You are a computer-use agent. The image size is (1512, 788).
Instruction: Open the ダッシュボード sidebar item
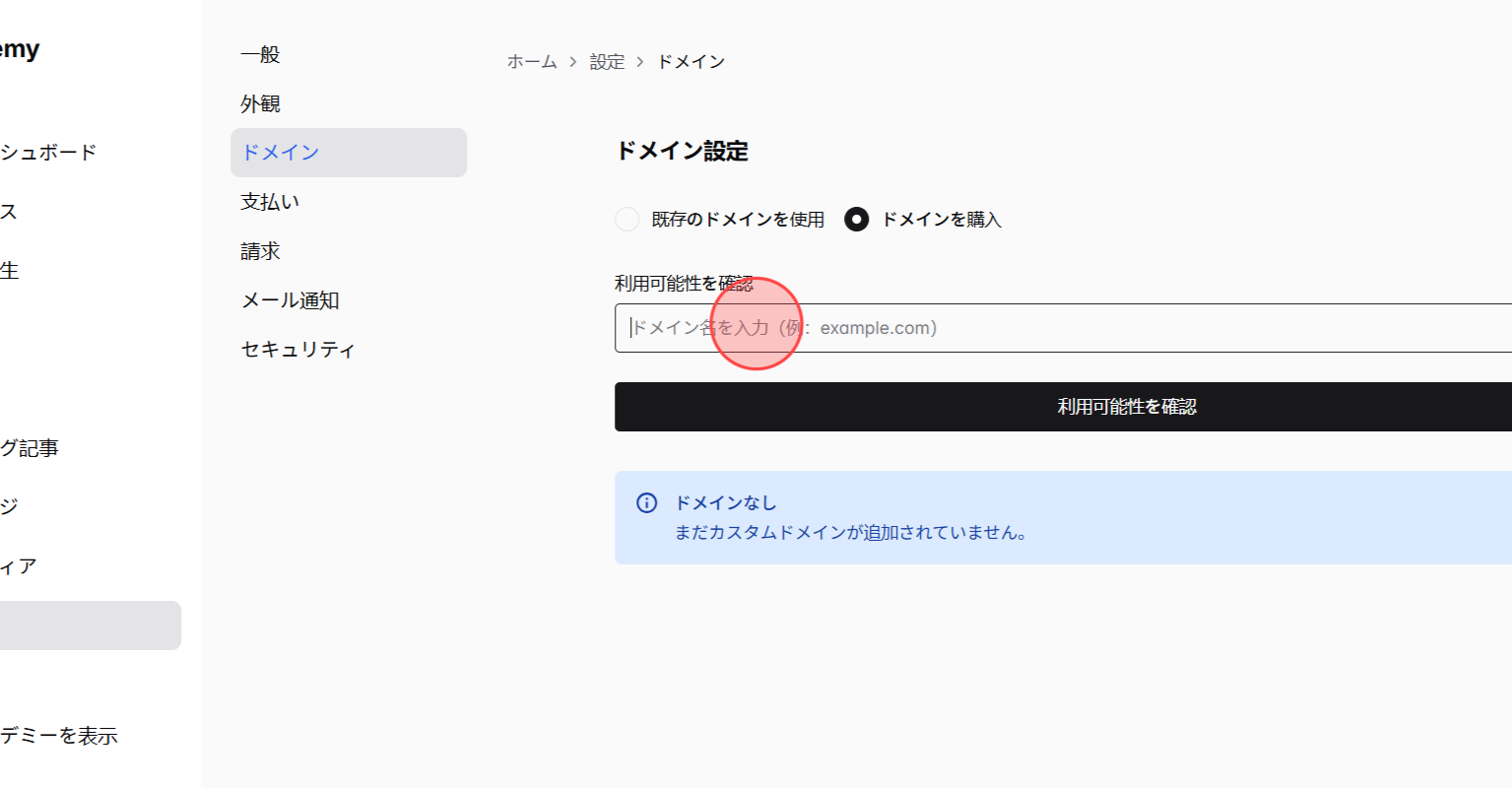pyautogui.click(x=49, y=153)
